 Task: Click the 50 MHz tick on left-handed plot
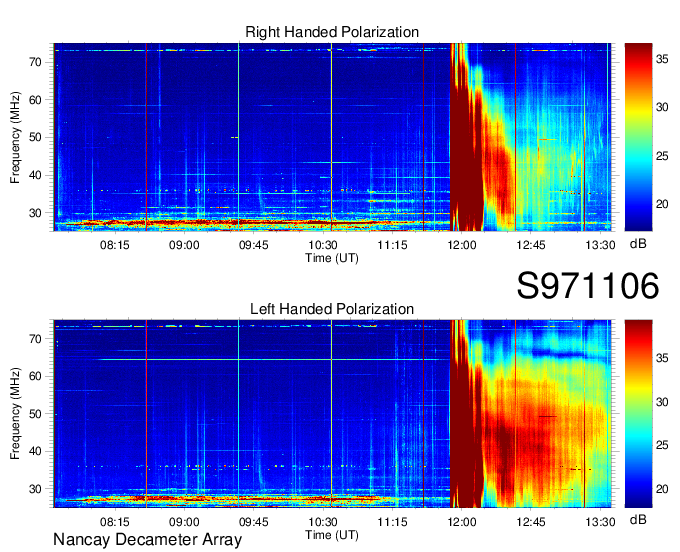pos(36,414)
